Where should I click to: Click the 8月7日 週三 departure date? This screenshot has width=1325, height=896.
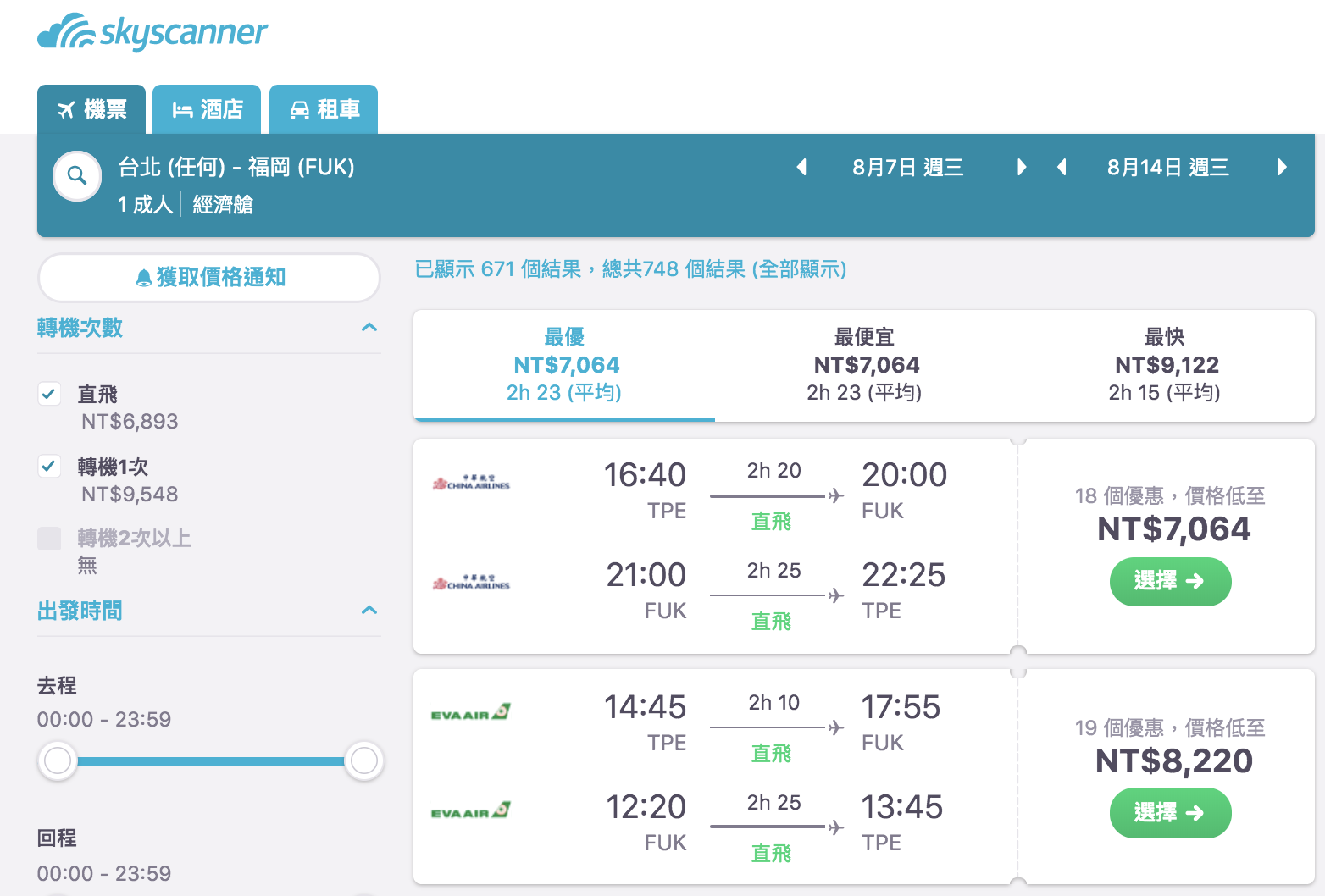pos(908,167)
